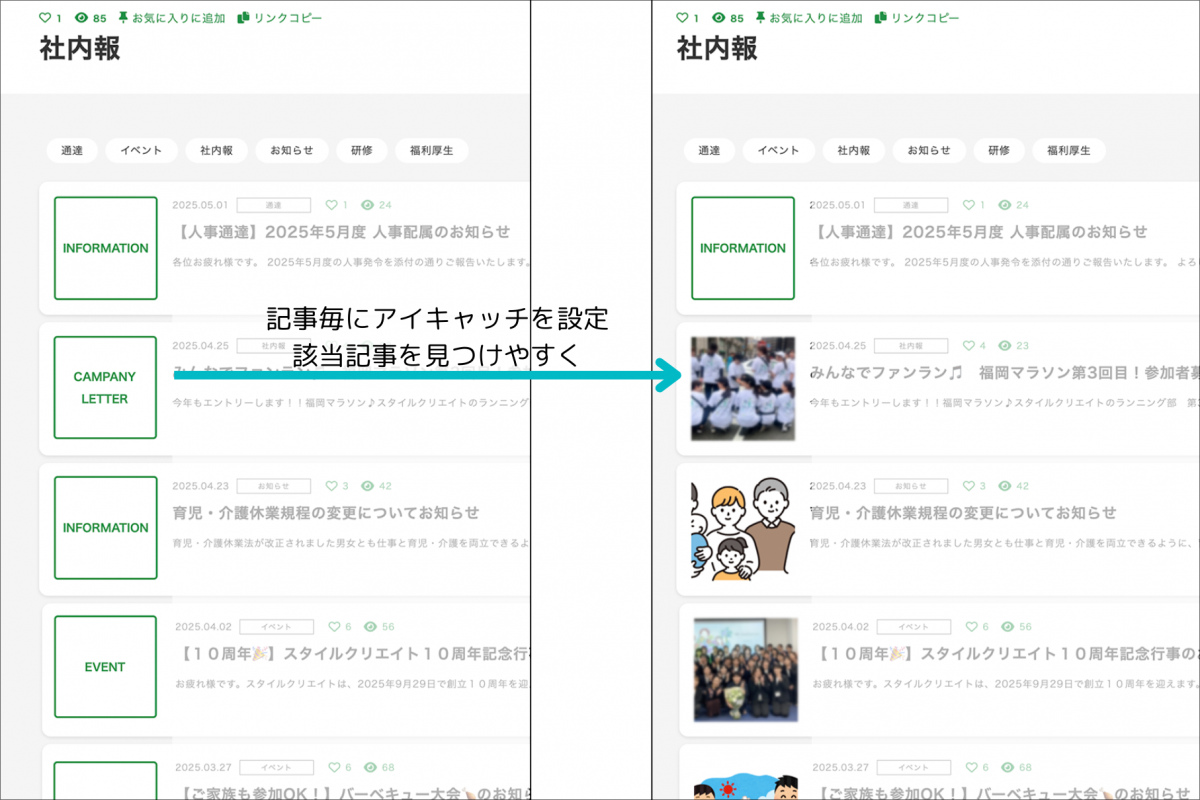
Task: Like the 育児・介護休業規程 article in left panel
Action: [x=331, y=486]
